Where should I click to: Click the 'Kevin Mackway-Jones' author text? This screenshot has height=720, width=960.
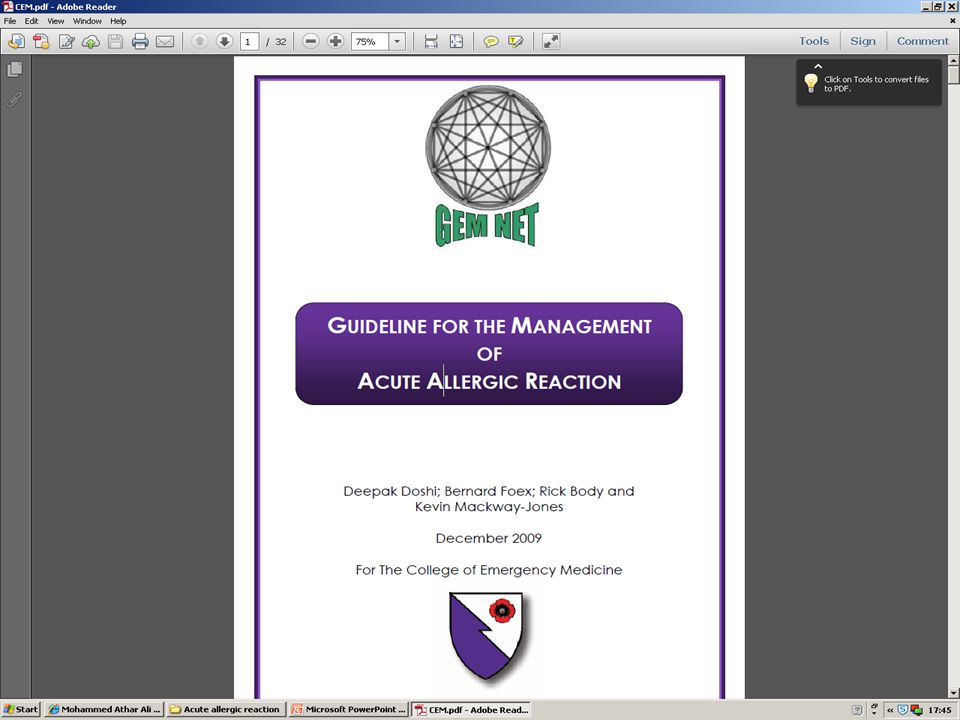coord(489,507)
